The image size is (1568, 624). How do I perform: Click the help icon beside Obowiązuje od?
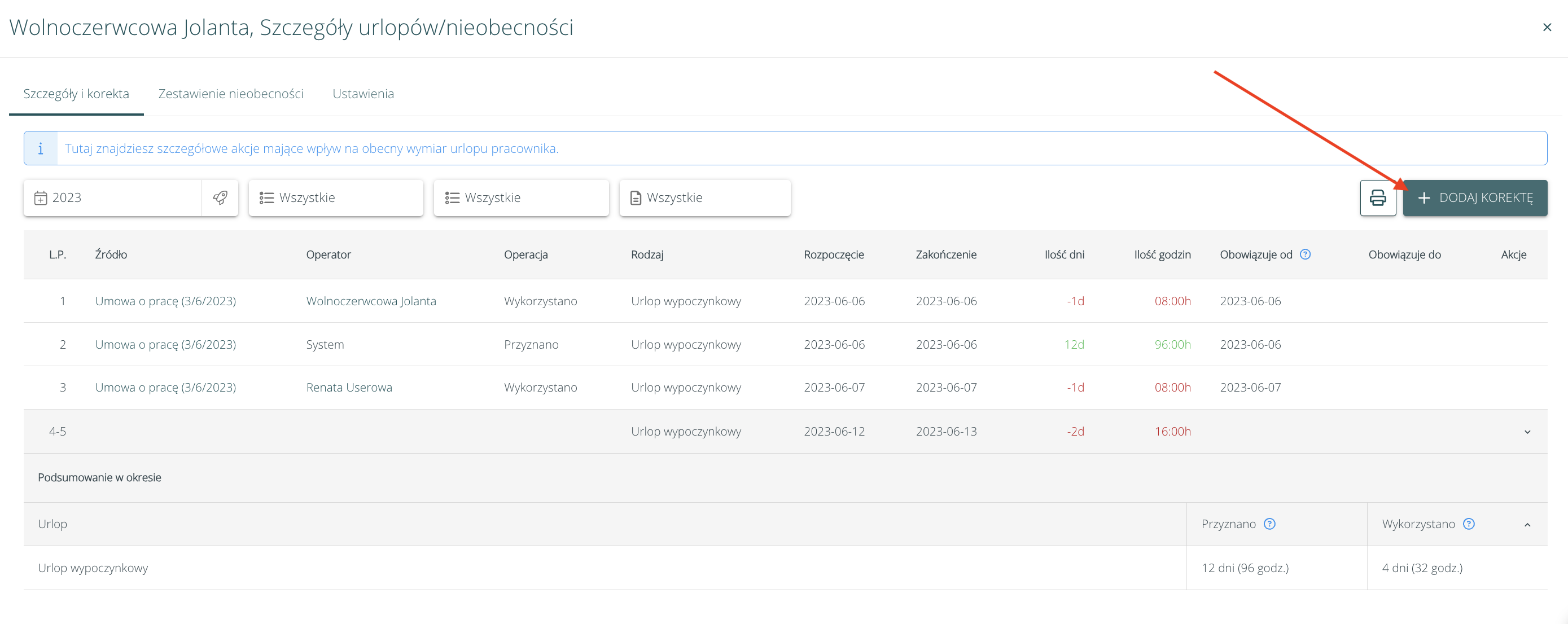1305,254
